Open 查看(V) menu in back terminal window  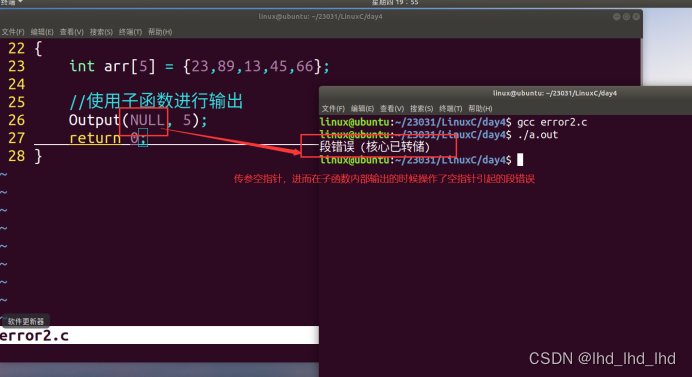pyautogui.click(x=71, y=32)
